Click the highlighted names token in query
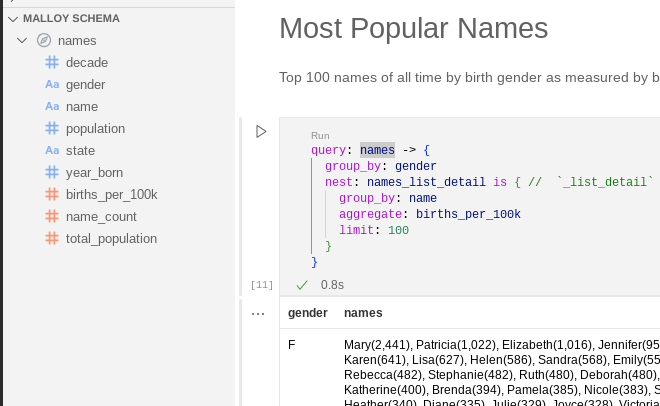660x406 pixels. coord(377,150)
